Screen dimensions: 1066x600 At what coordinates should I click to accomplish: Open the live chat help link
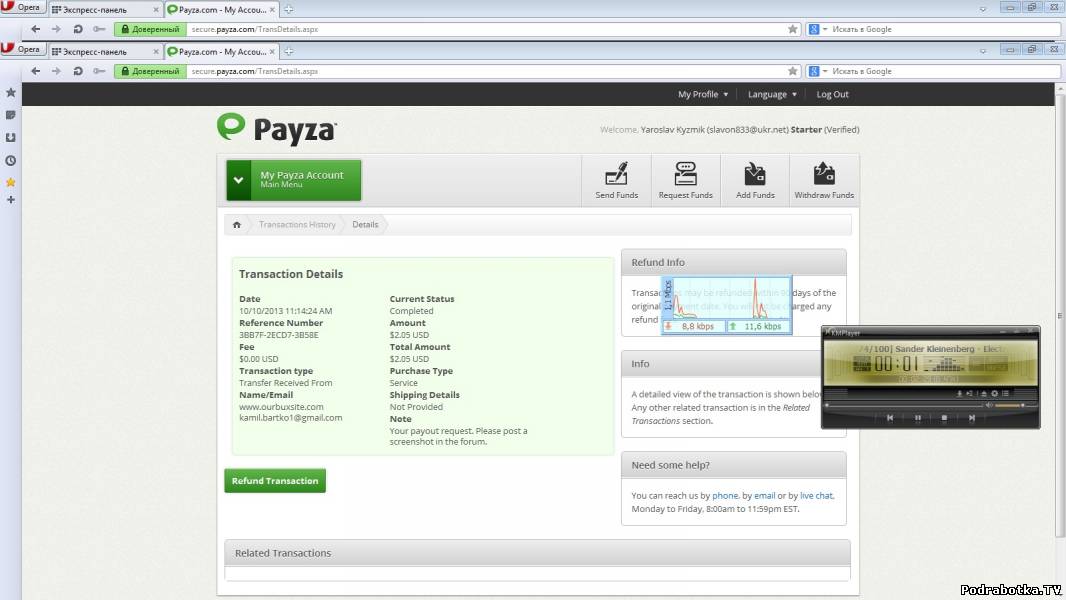pos(816,495)
